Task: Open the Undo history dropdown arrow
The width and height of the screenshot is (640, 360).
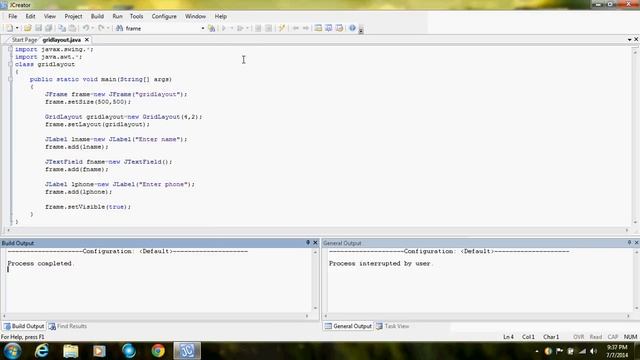Action: tap(93, 28)
